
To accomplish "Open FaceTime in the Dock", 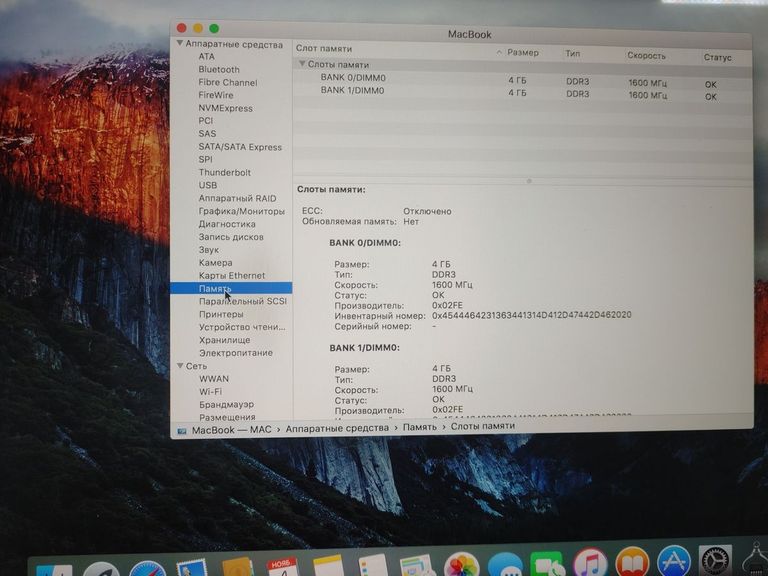I will 547,563.
